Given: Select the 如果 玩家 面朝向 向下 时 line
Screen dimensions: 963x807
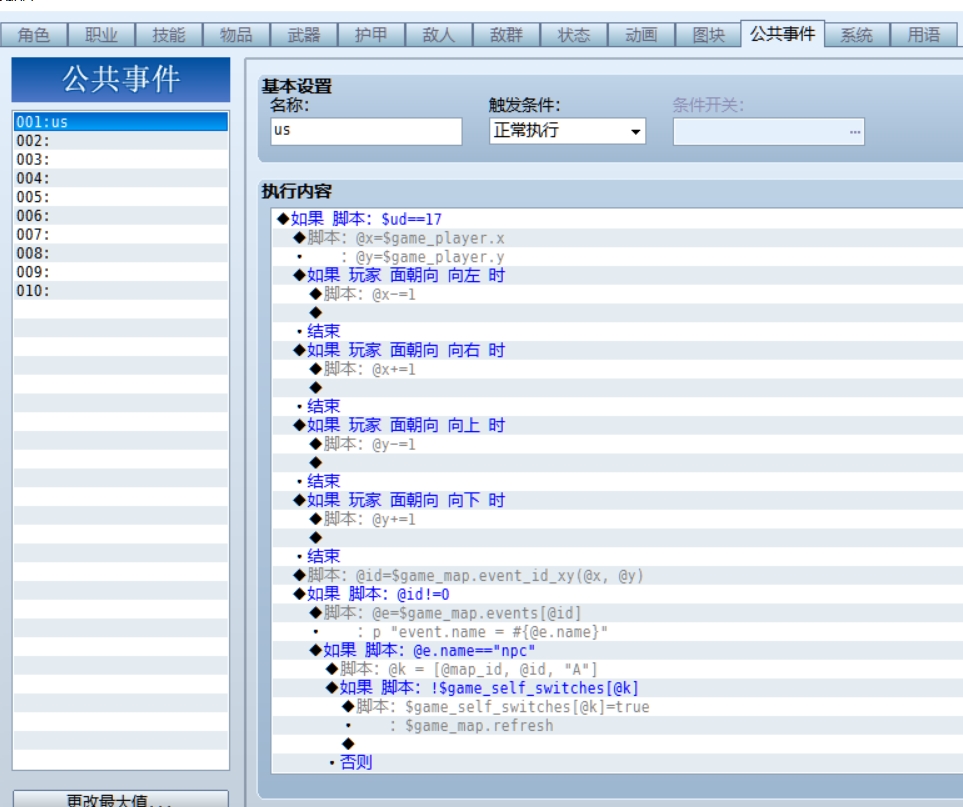Looking at the screenshot, I should [617, 500].
